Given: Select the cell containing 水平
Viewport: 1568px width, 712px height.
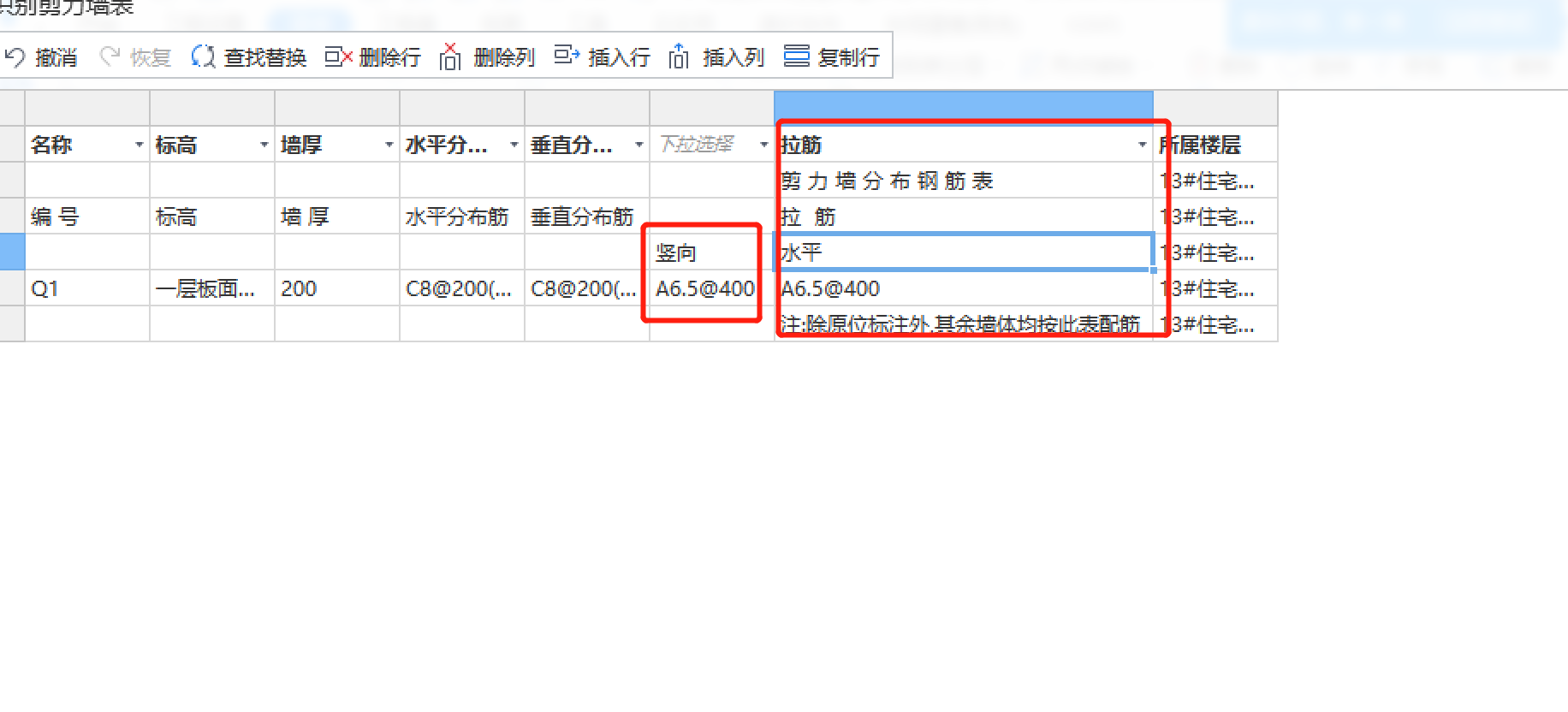Looking at the screenshot, I should click(x=964, y=252).
